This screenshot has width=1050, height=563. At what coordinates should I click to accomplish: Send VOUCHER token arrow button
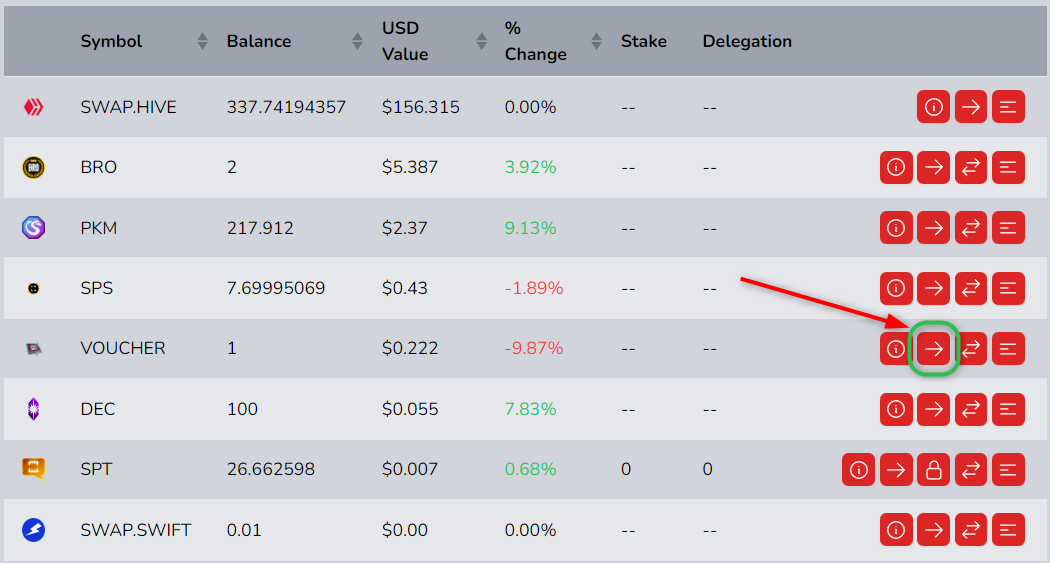tap(933, 349)
